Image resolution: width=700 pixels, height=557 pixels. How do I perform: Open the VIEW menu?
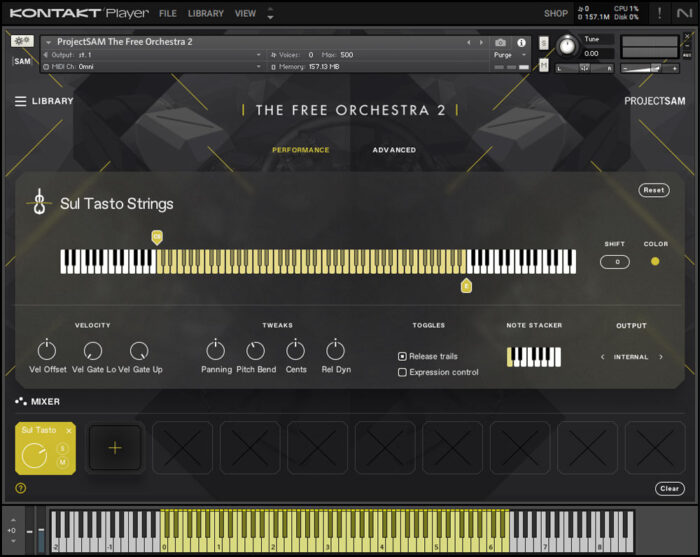(x=246, y=13)
